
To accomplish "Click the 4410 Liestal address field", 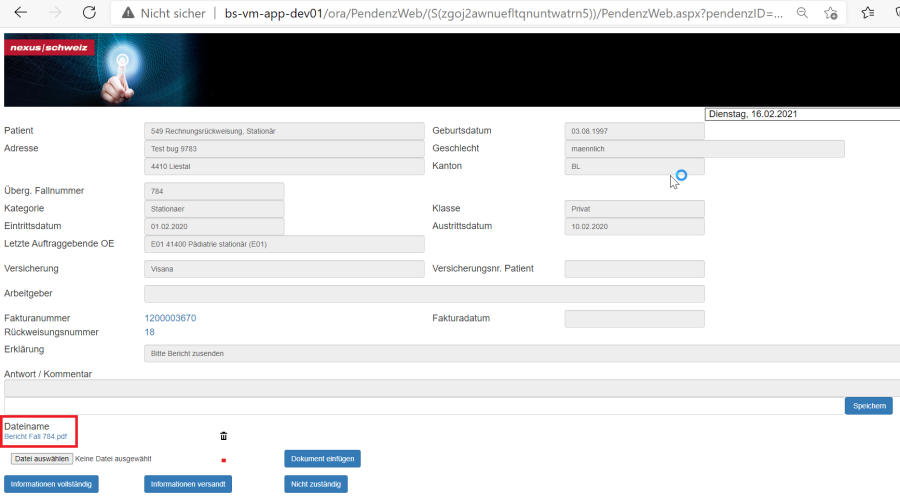I will [x=284, y=166].
